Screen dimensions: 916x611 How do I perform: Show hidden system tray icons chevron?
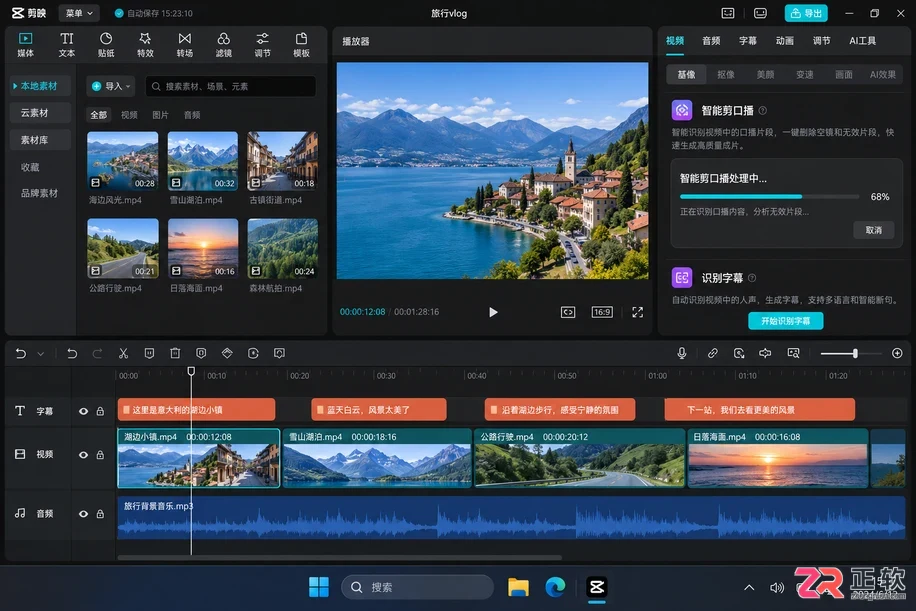[x=749, y=588]
